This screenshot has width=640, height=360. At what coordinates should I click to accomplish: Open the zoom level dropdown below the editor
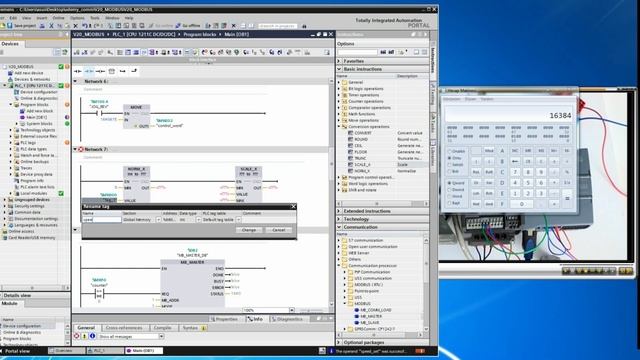coord(291,310)
